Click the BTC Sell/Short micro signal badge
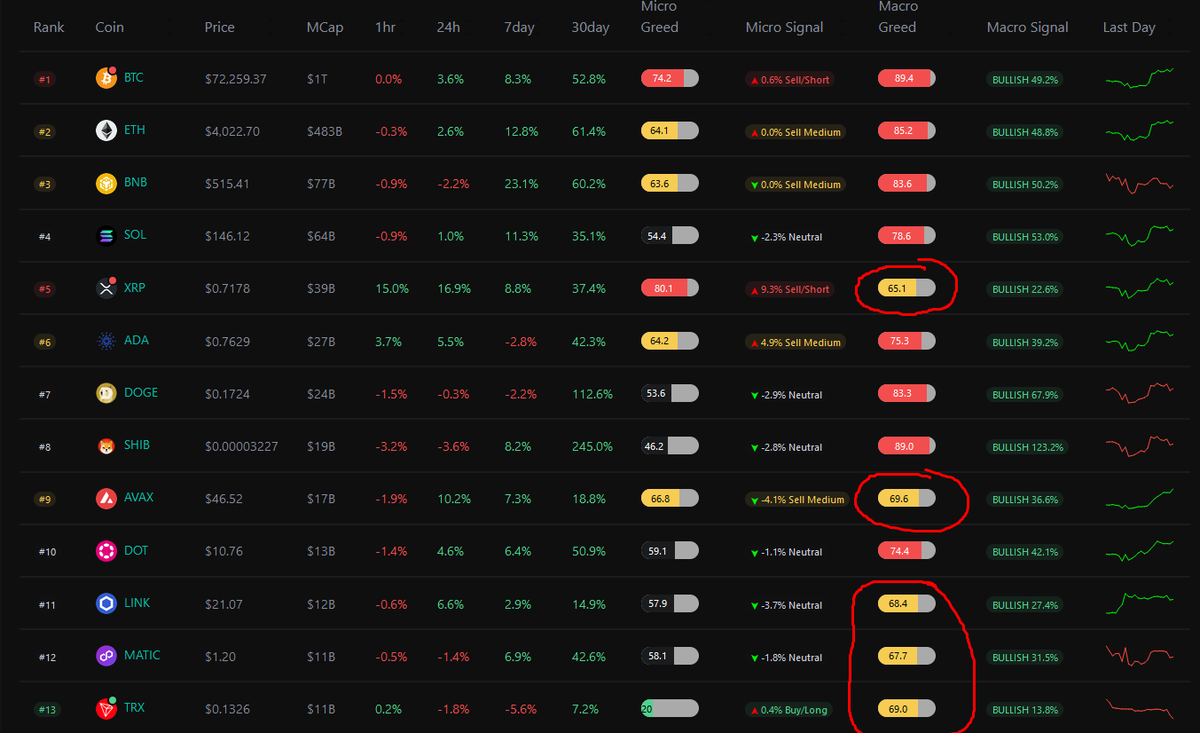The image size is (1200, 733). 790,79
